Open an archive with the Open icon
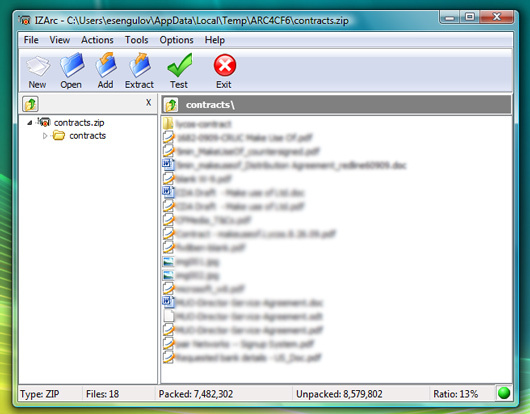530x414 pixels. click(x=71, y=65)
